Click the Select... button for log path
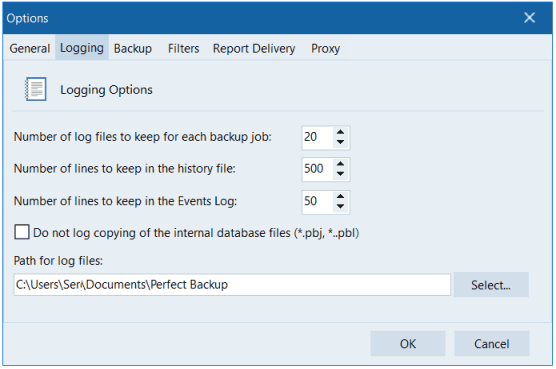The width and height of the screenshot is (556, 369). pos(491,285)
